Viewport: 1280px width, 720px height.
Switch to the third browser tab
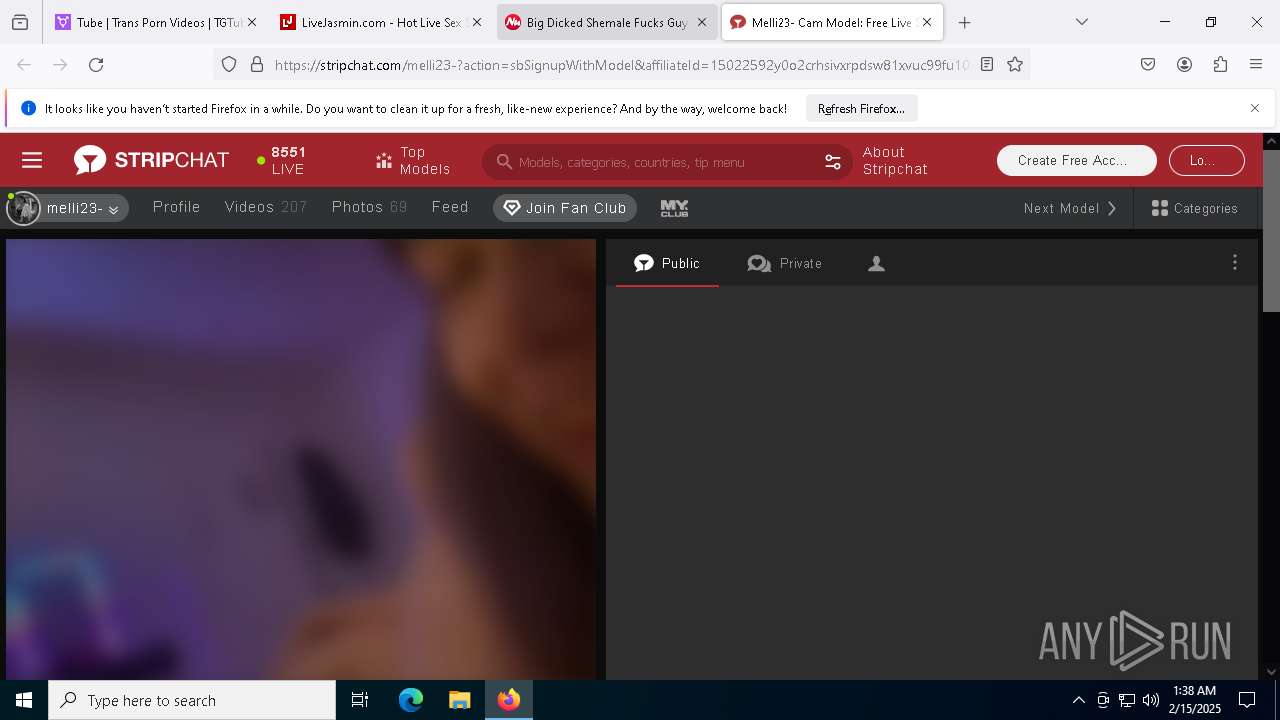(x=607, y=22)
